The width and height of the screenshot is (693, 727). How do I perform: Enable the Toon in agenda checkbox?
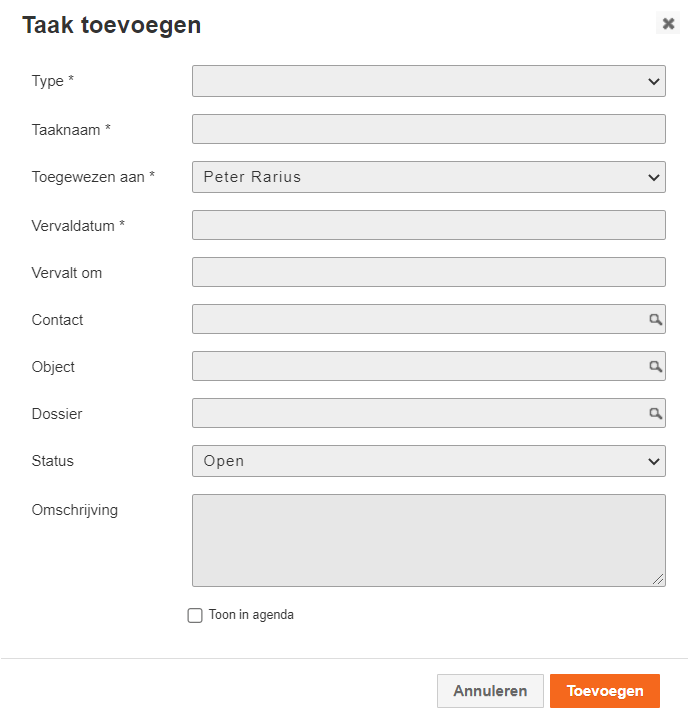pos(195,615)
